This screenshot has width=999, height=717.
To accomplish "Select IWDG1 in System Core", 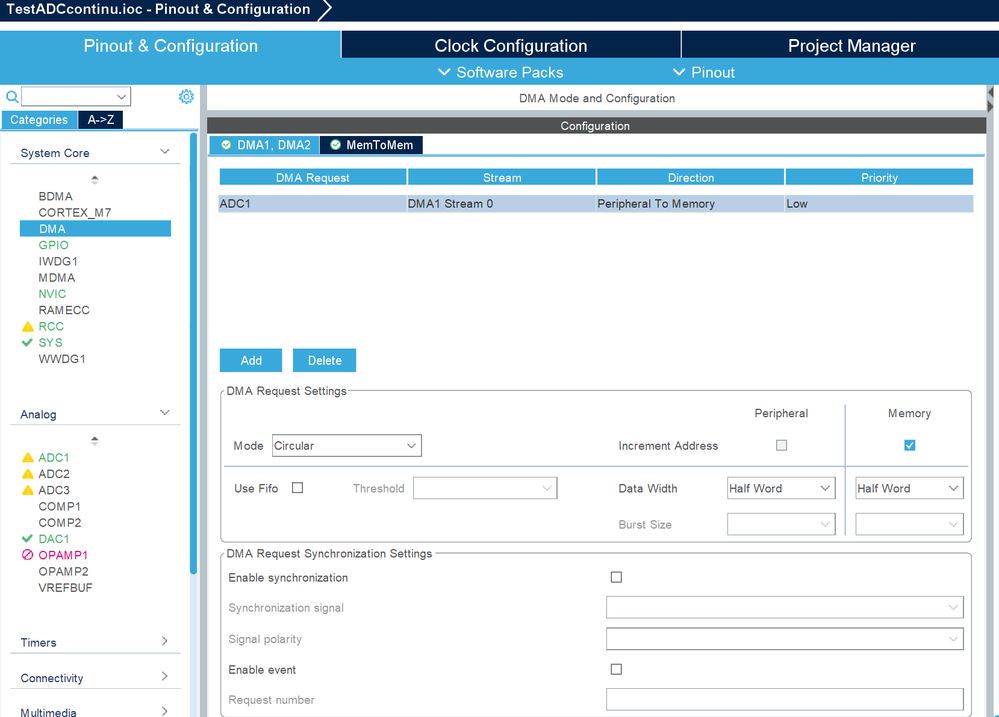I will 58,261.
